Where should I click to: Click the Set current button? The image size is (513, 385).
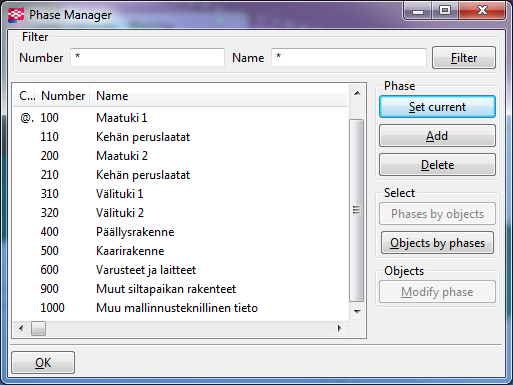click(x=437, y=107)
